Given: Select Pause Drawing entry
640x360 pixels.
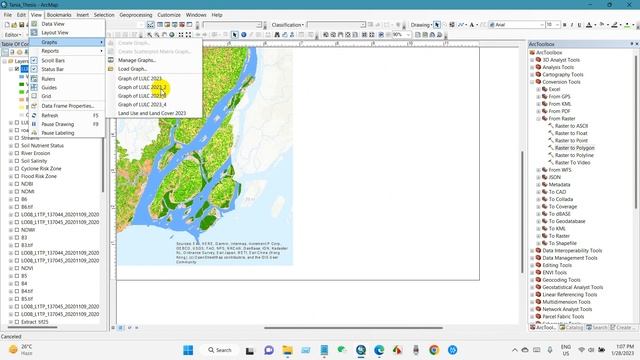Looking at the screenshot, I should click(x=58, y=124).
